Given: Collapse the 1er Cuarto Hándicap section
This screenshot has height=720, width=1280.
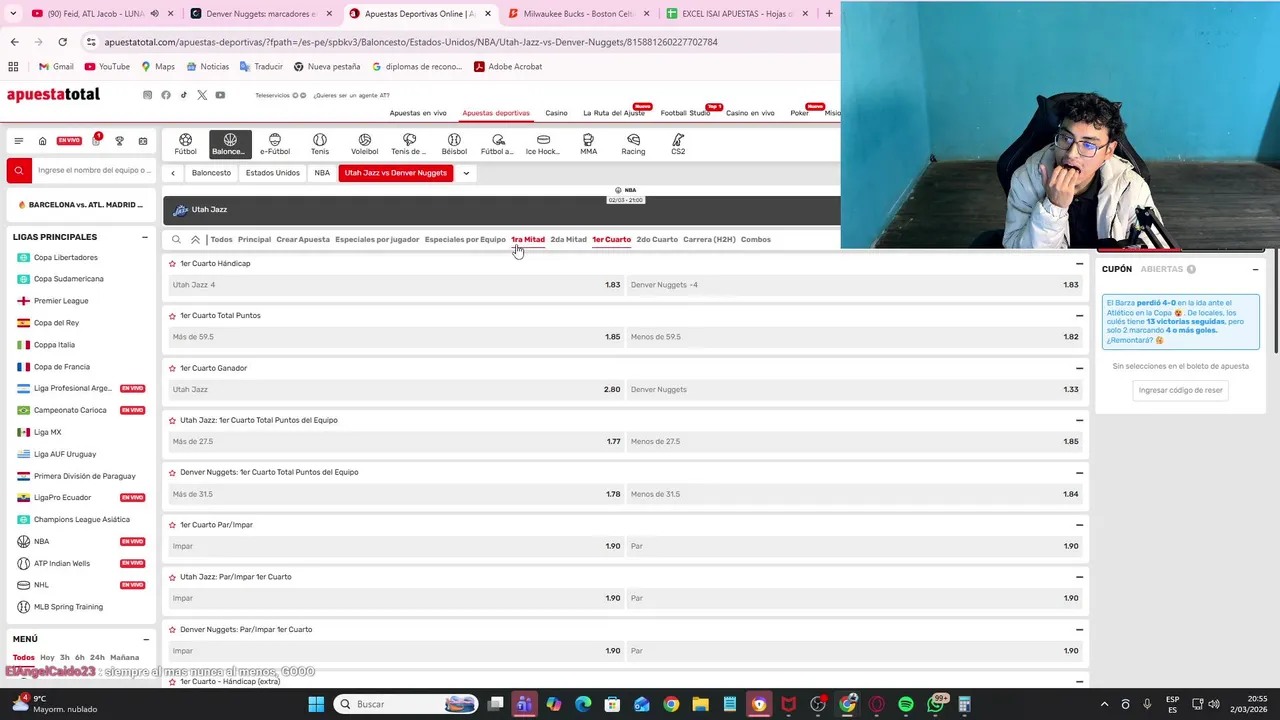Looking at the screenshot, I should click(x=1079, y=264).
